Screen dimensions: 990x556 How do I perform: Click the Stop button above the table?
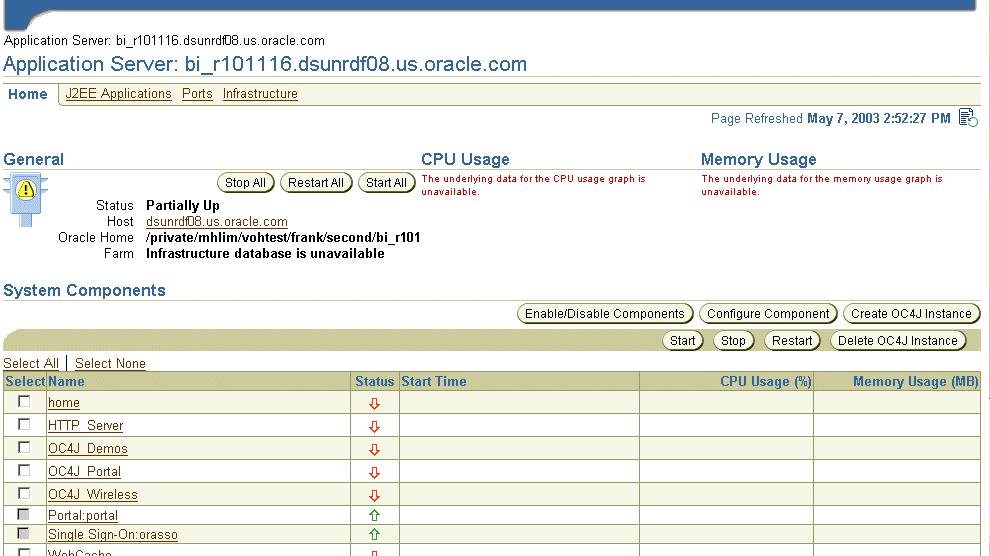733,341
